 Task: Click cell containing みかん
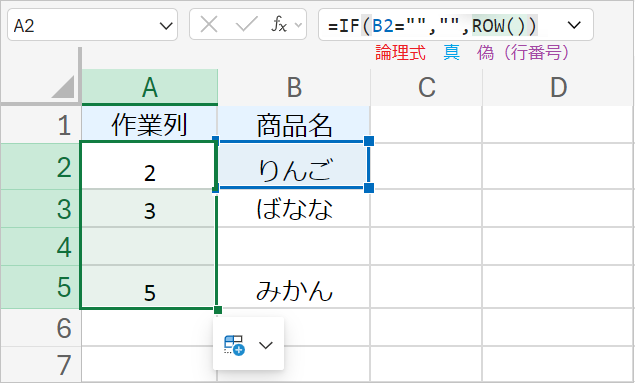294,287
